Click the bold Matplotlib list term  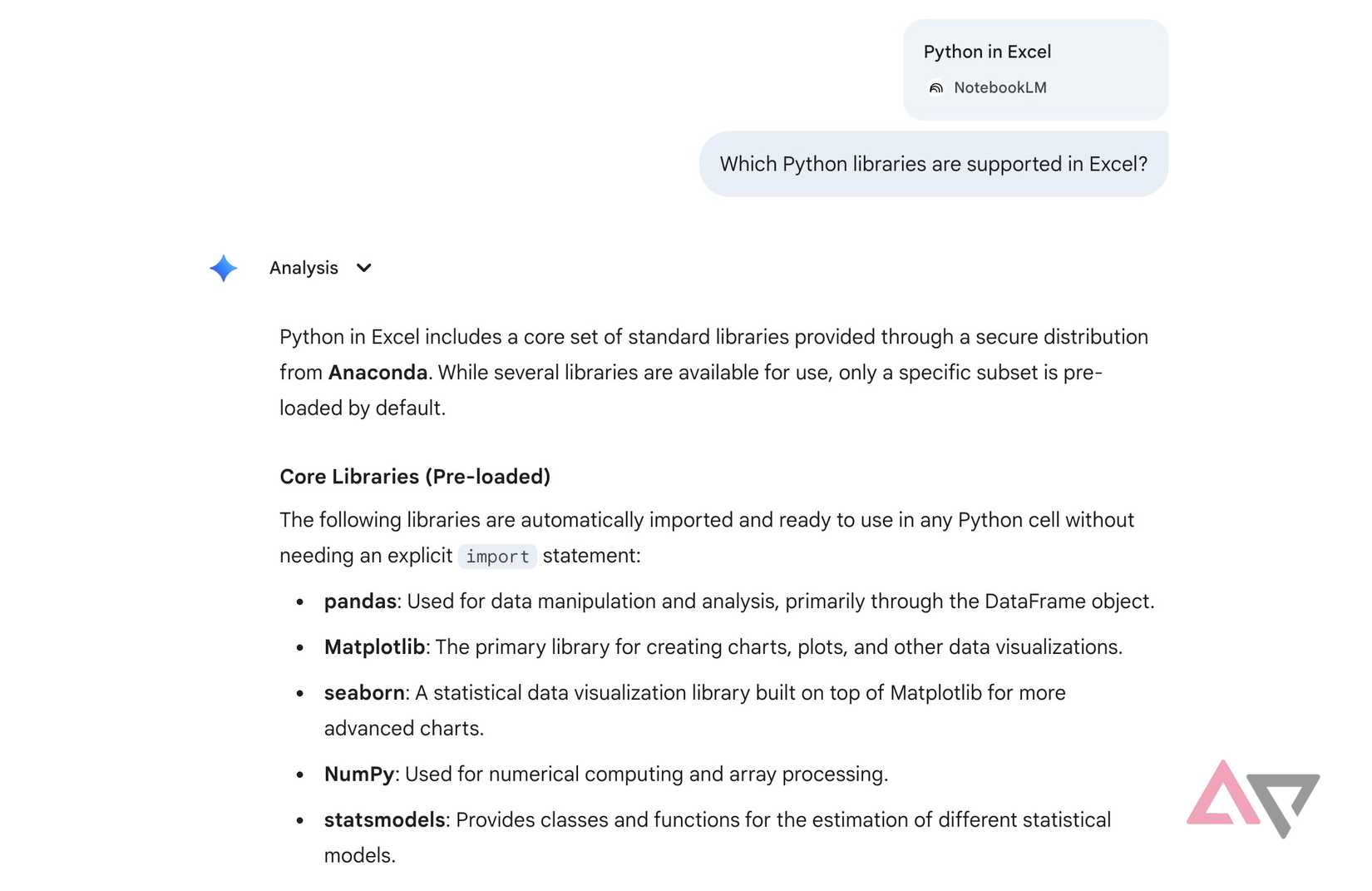[x=374, y=647]
